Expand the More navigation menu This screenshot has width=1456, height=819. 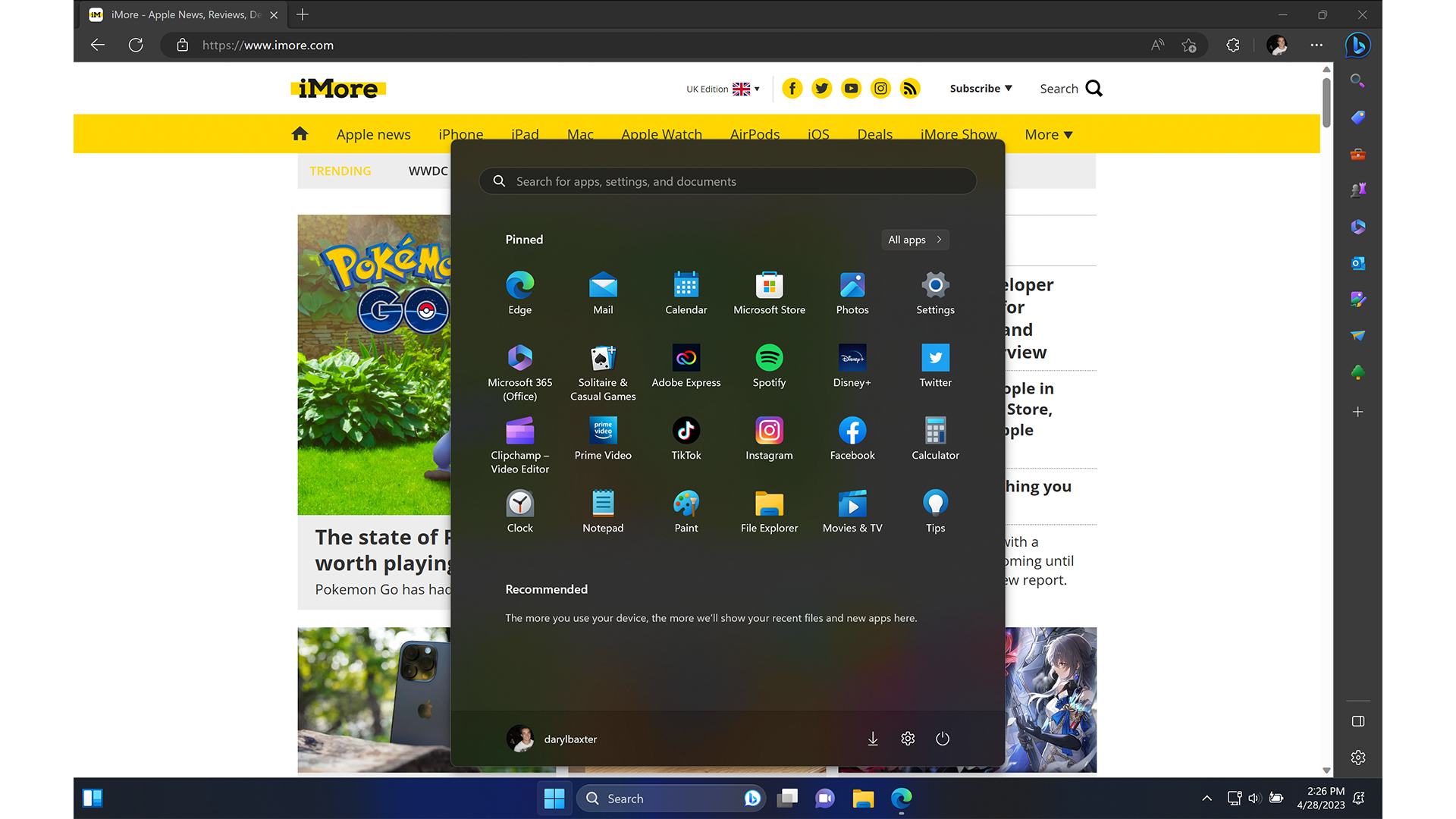coord(1048,134)
